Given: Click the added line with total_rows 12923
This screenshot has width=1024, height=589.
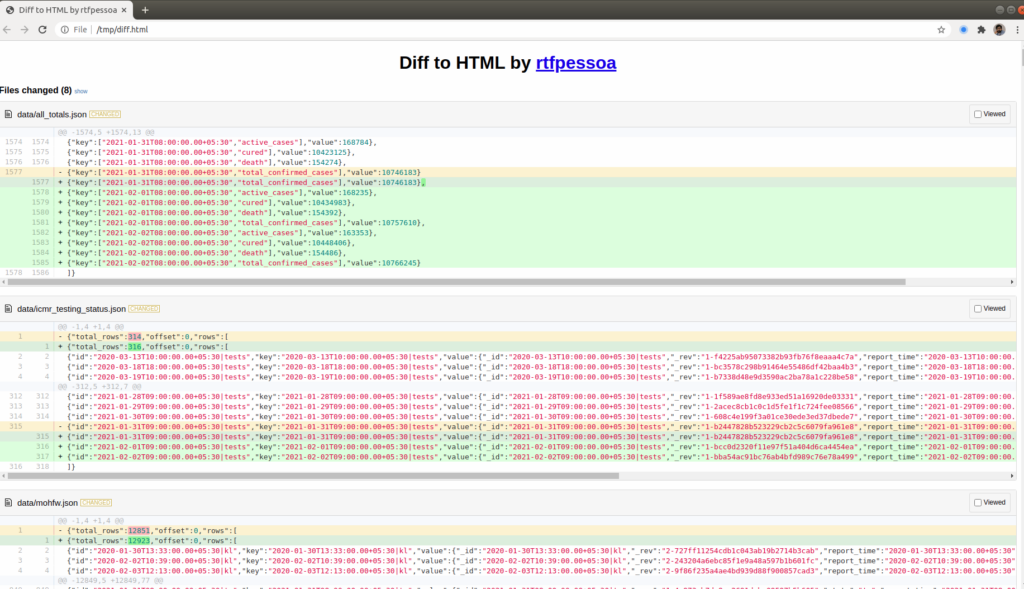Looking at the screenshot, I should point(508,541).
